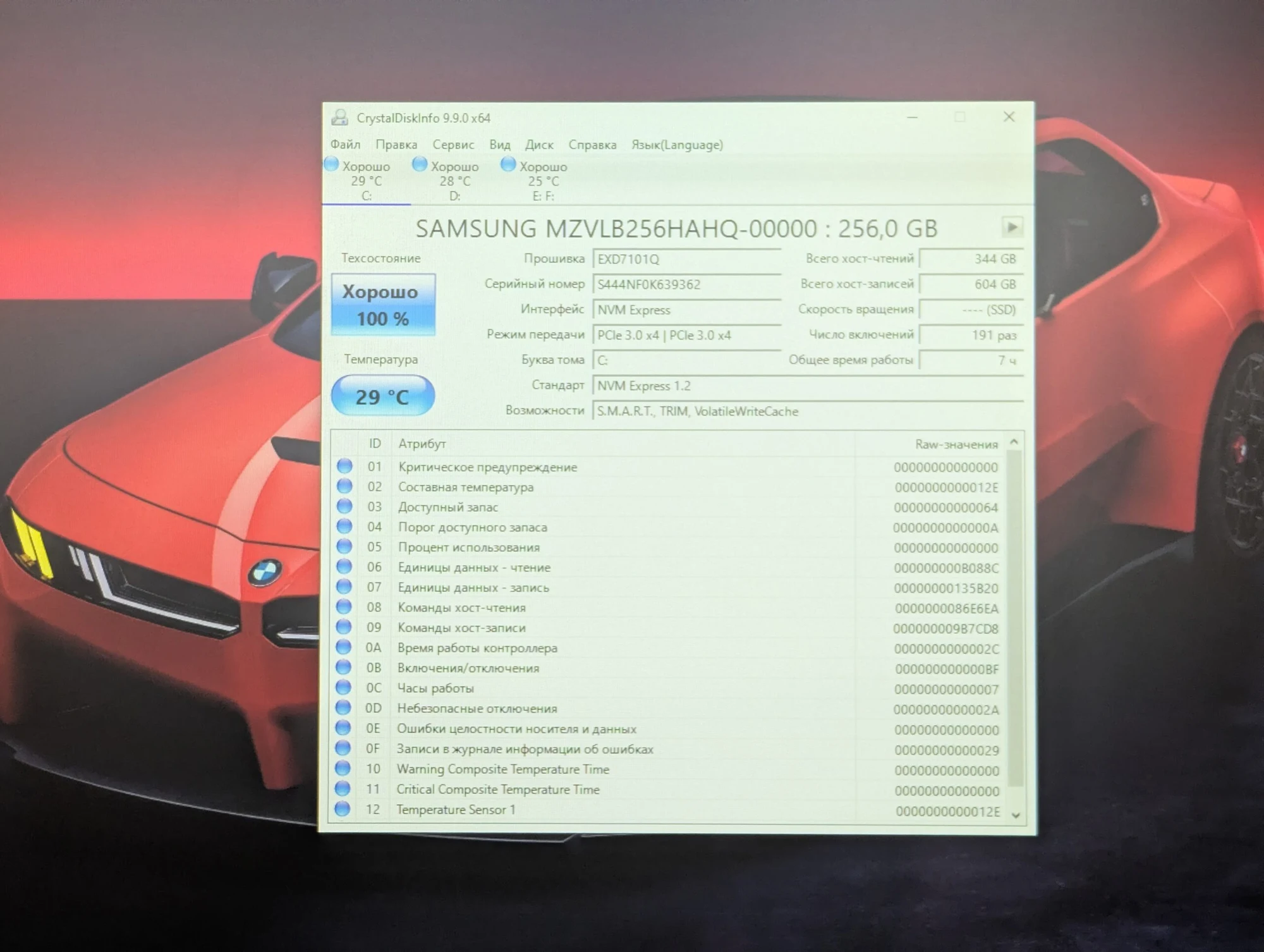1264x952 pixels.
Task: Click the CrystalDiskInfo title bar icon
Action: [x=340, y=118]
